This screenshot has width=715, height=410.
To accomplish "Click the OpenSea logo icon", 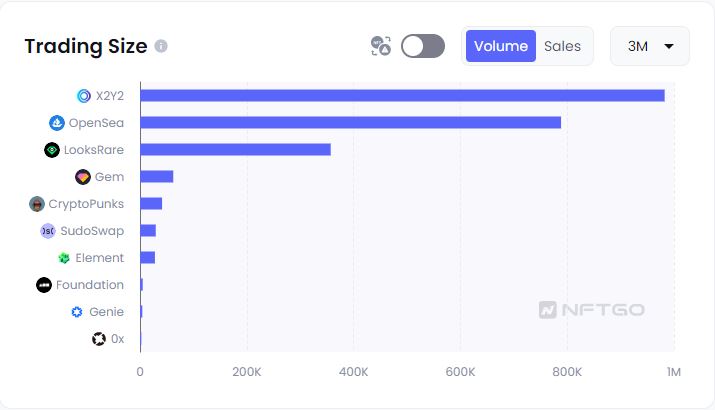I will coord(57,123).
